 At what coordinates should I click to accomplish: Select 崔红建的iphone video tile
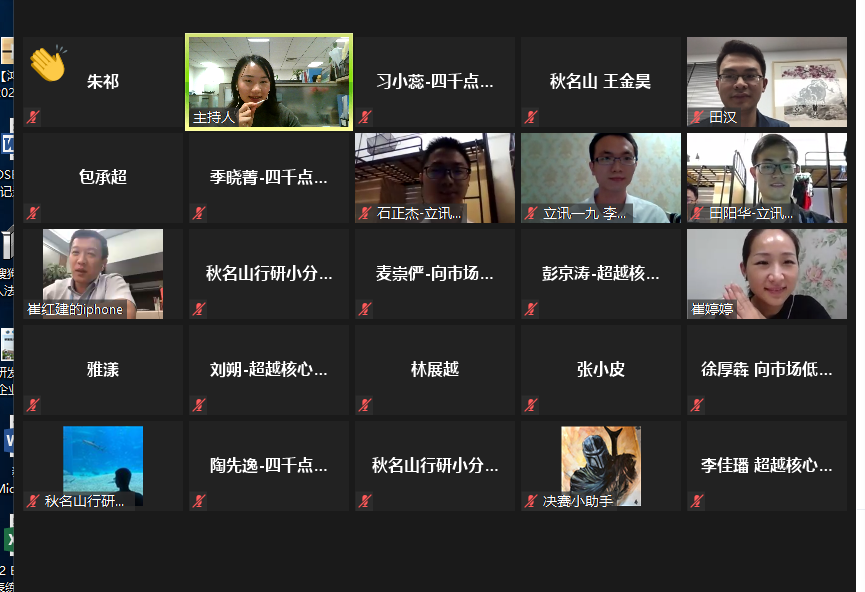pos(103,274)
